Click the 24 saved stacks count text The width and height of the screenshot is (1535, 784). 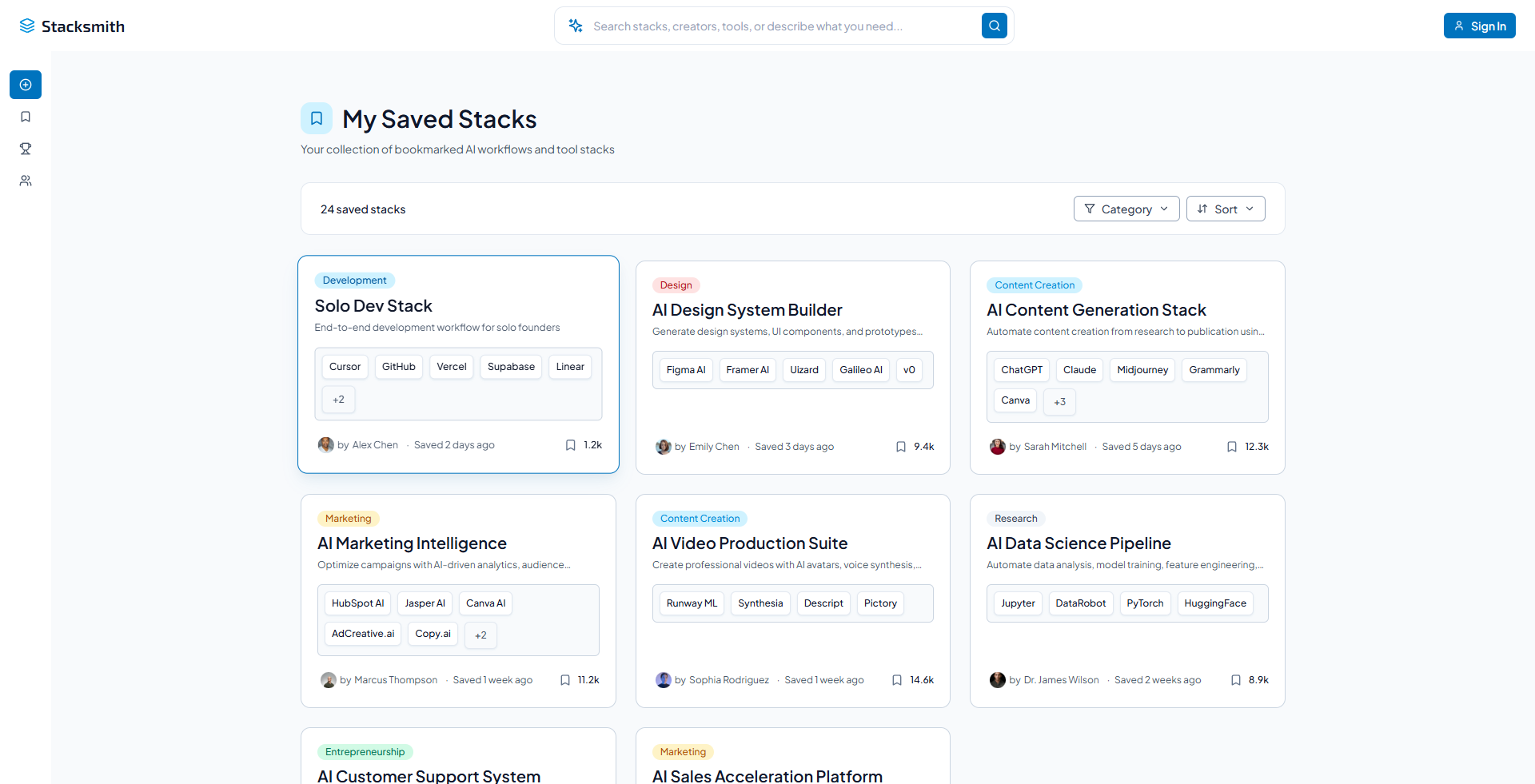363,209
